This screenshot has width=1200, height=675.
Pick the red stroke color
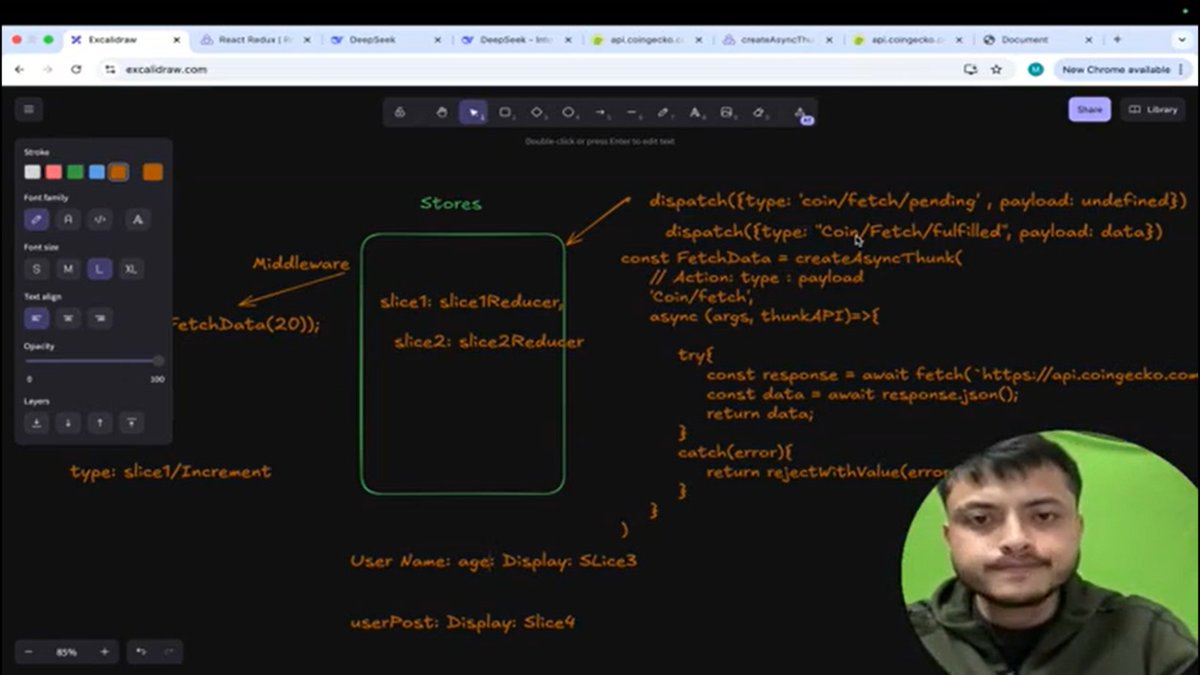click(54, 172)
